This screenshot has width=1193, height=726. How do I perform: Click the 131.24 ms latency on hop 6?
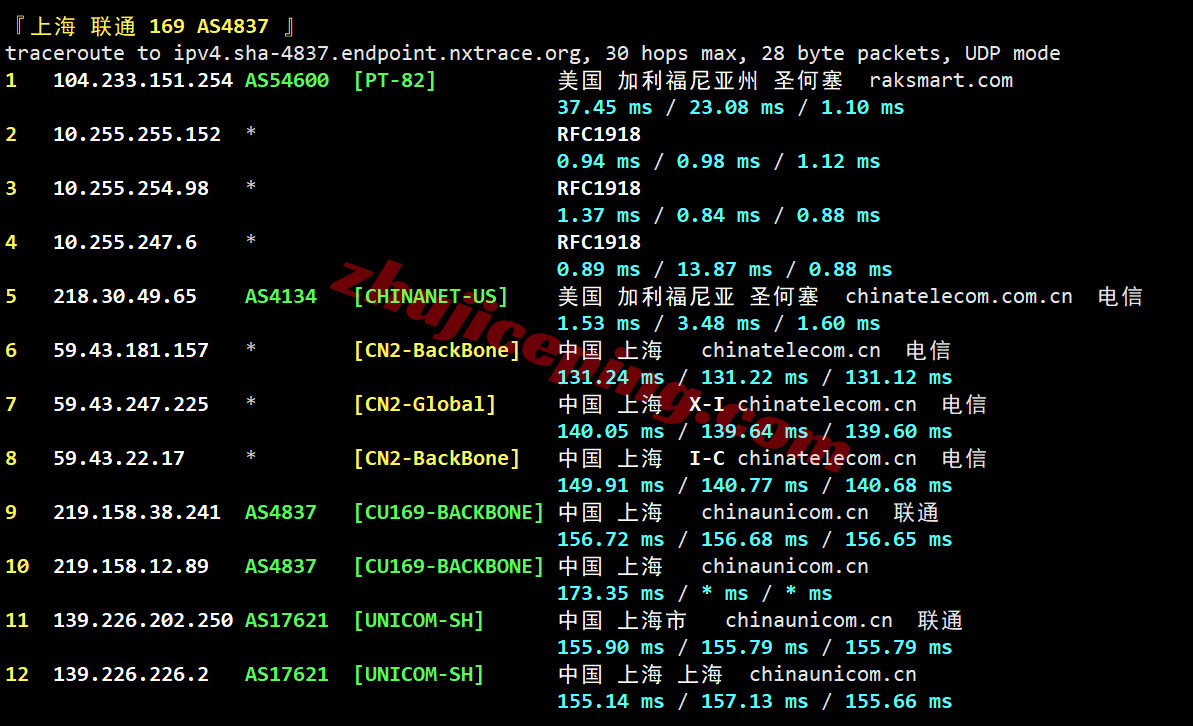(610, 378)
